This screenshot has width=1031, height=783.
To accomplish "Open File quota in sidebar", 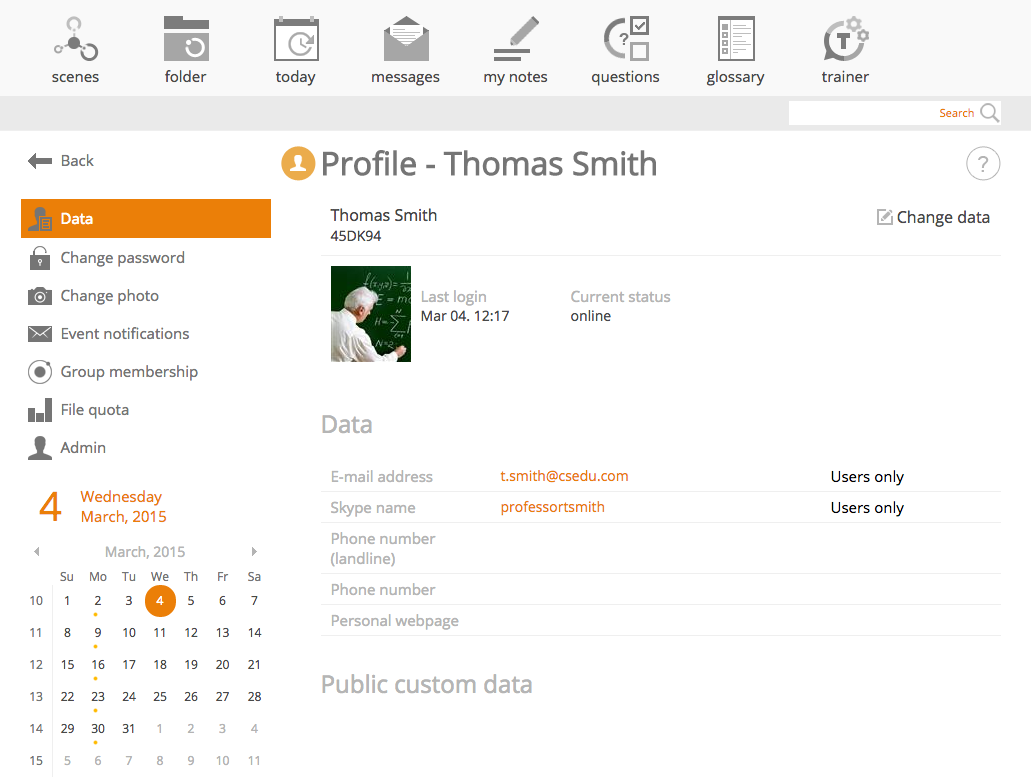I will coord(94,410).
